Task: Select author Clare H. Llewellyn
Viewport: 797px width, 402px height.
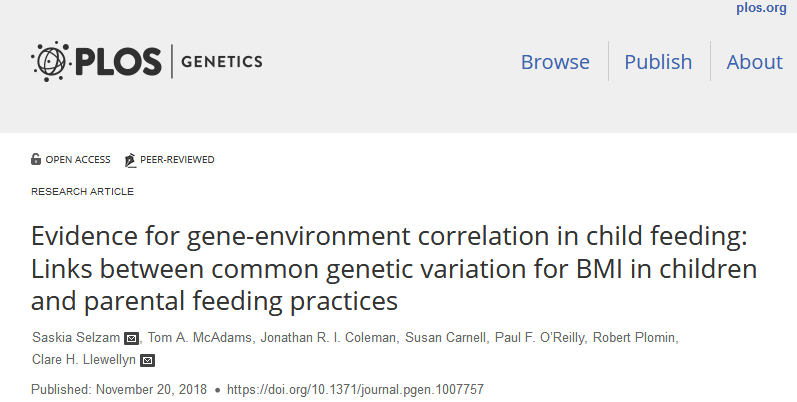Action: pyautogui.click(x=84, y=360)
